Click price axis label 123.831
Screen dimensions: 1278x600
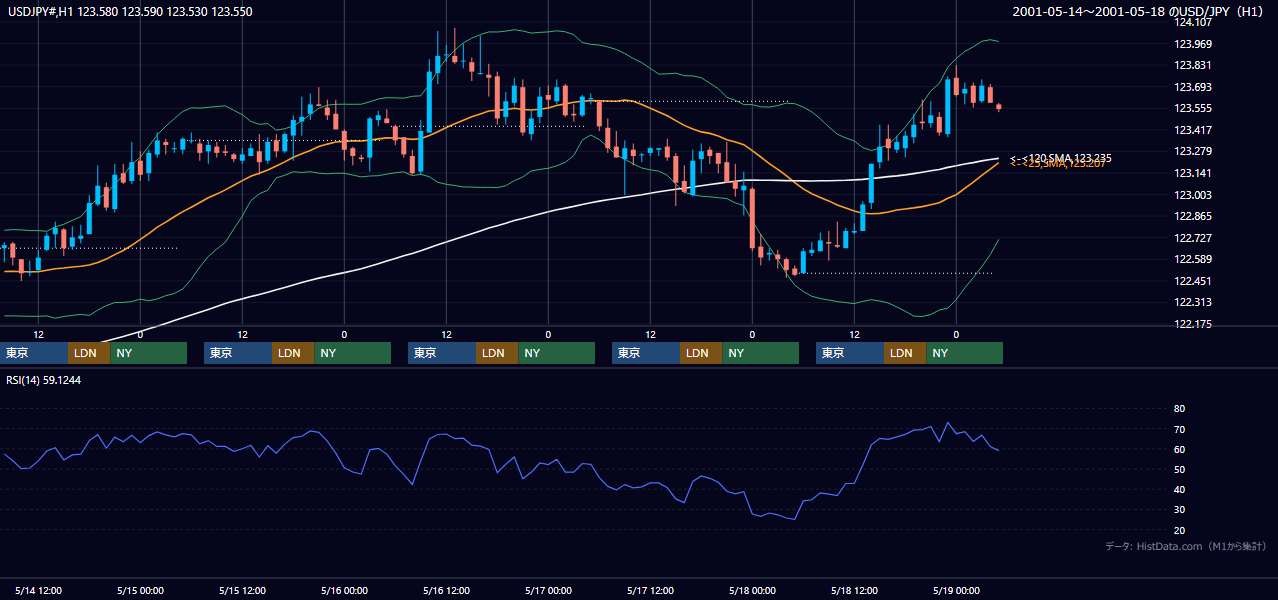pos(1193,65)
